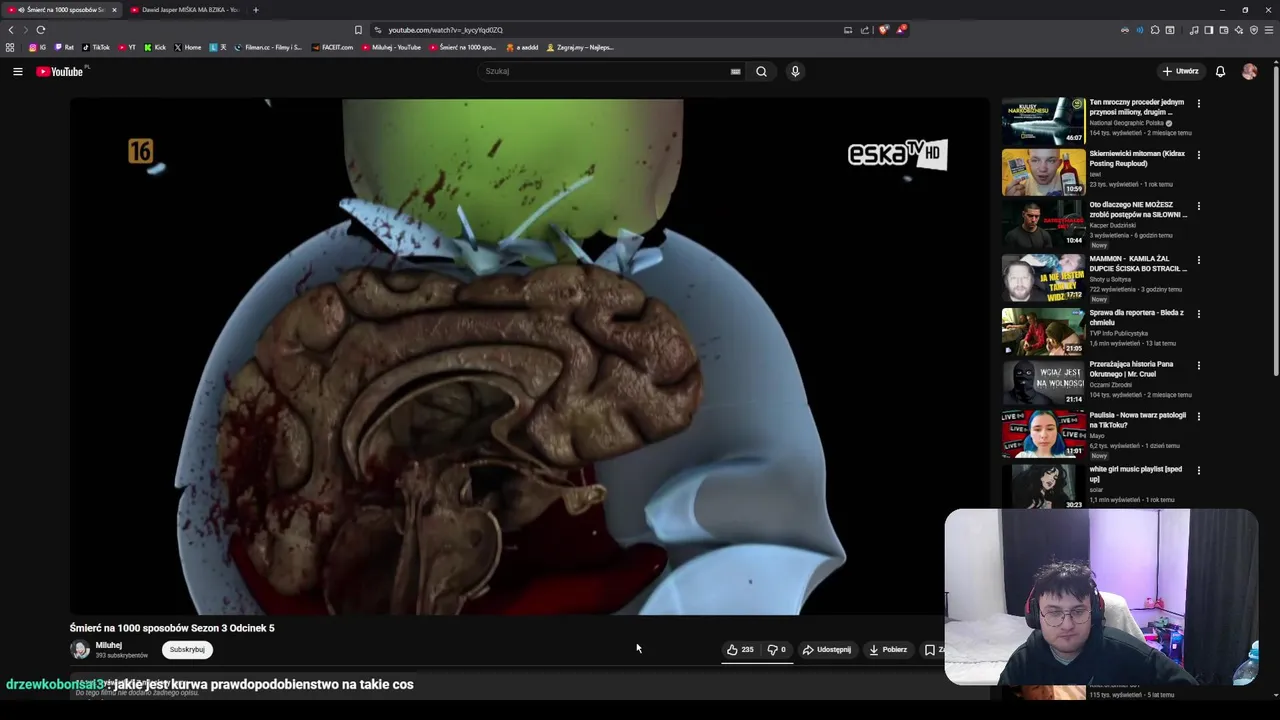
Task: Open the Miluhej - YouTube bookmark
Action: pos(392,47)
